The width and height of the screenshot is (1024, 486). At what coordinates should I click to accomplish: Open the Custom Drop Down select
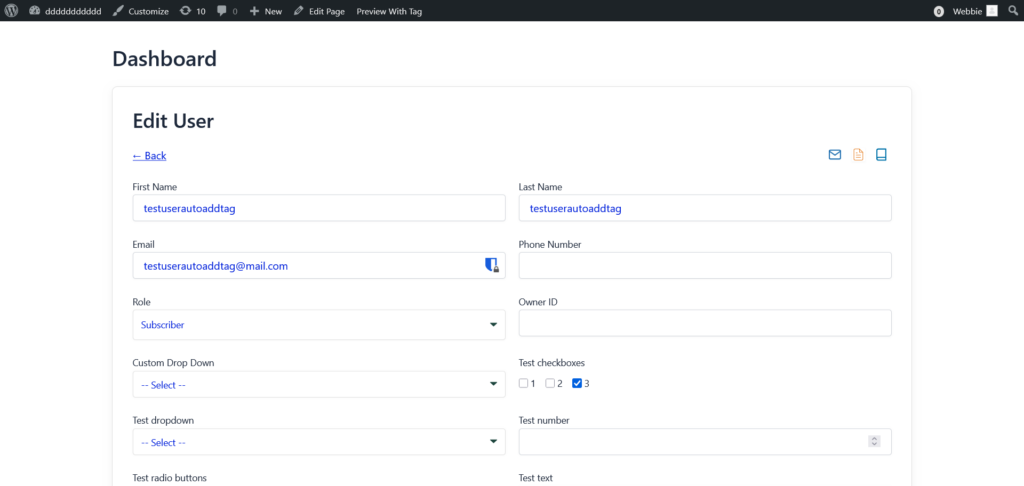[x=319, y=385]
